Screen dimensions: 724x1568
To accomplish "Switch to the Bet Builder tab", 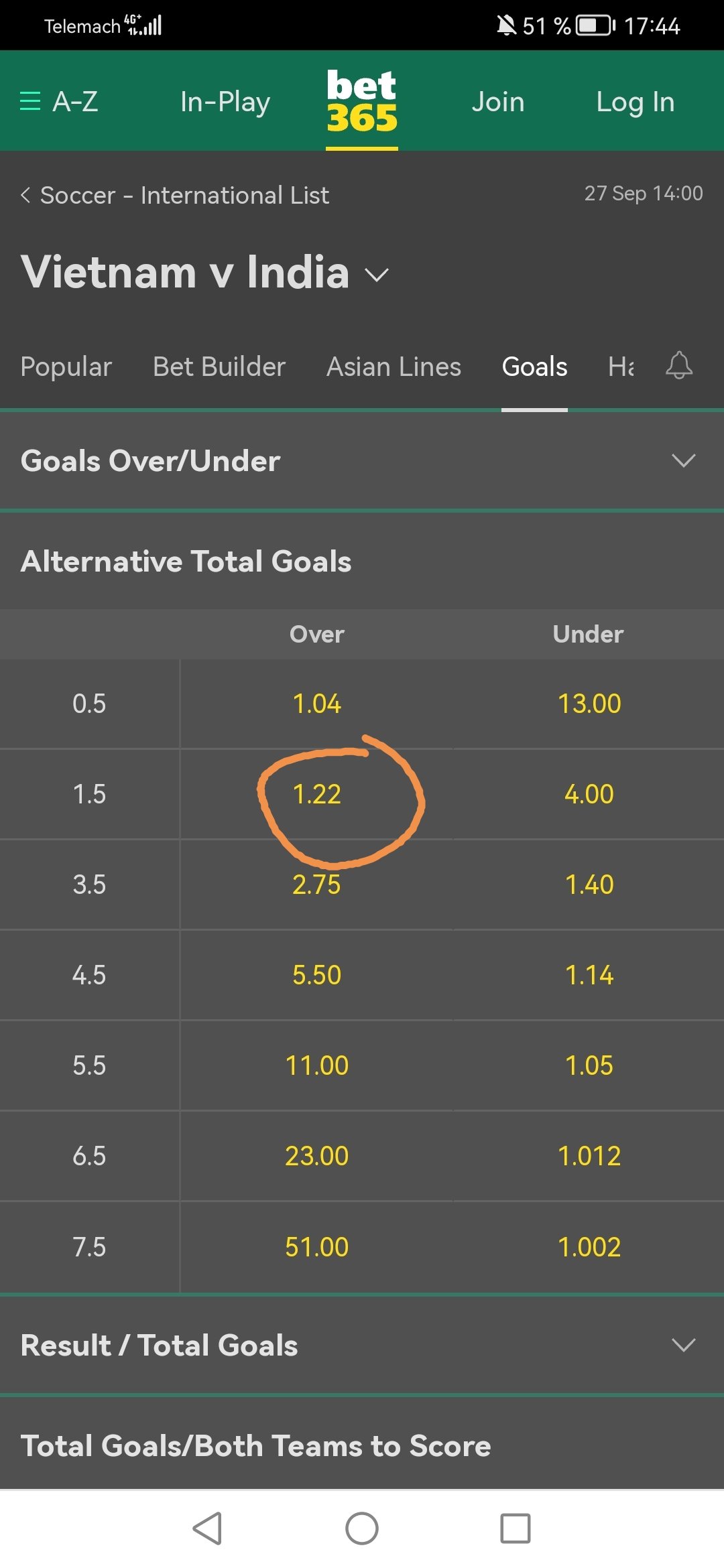I will (219, 367).
